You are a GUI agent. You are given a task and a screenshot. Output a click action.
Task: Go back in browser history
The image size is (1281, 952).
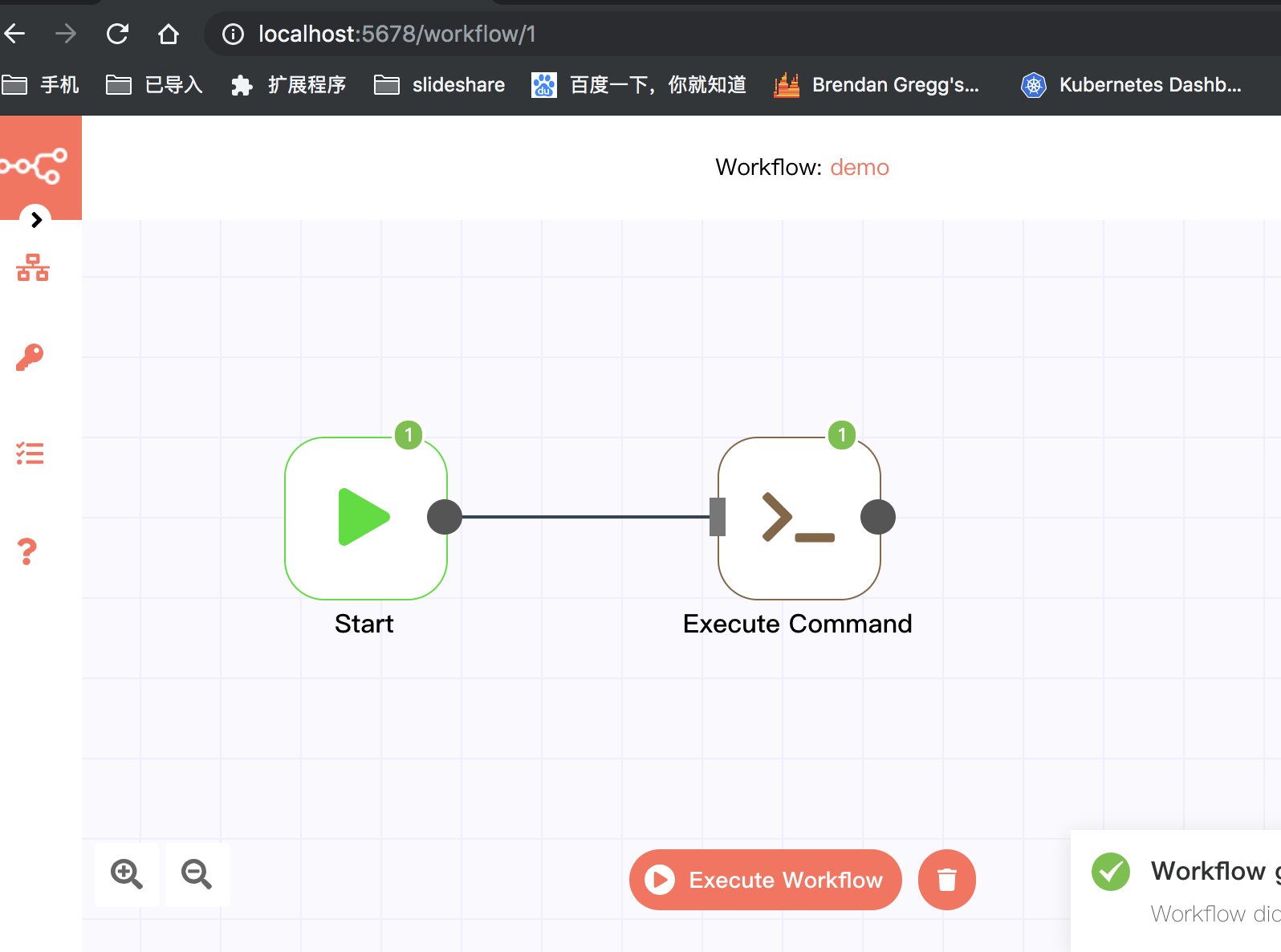(15, 34)
